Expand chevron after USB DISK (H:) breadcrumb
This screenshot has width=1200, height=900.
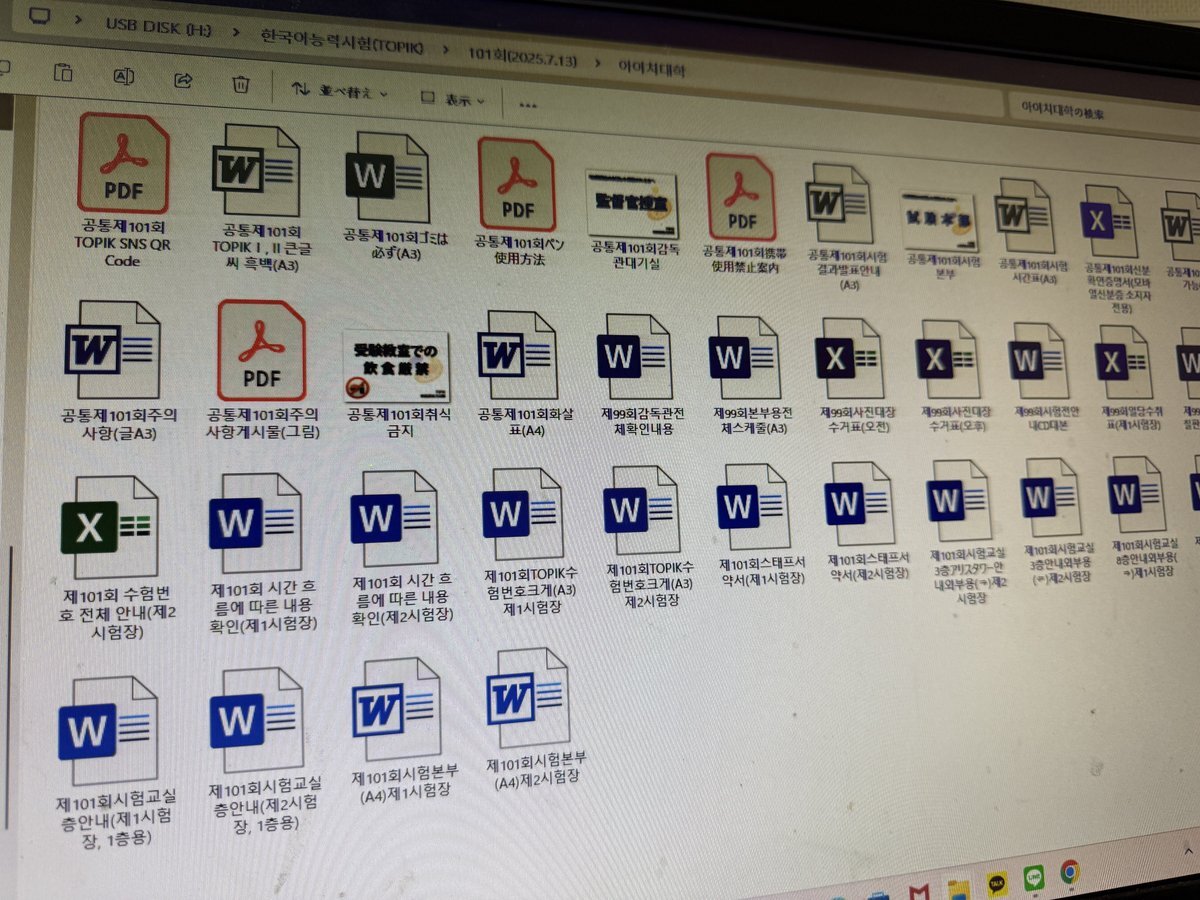click(x=236, y=33)
